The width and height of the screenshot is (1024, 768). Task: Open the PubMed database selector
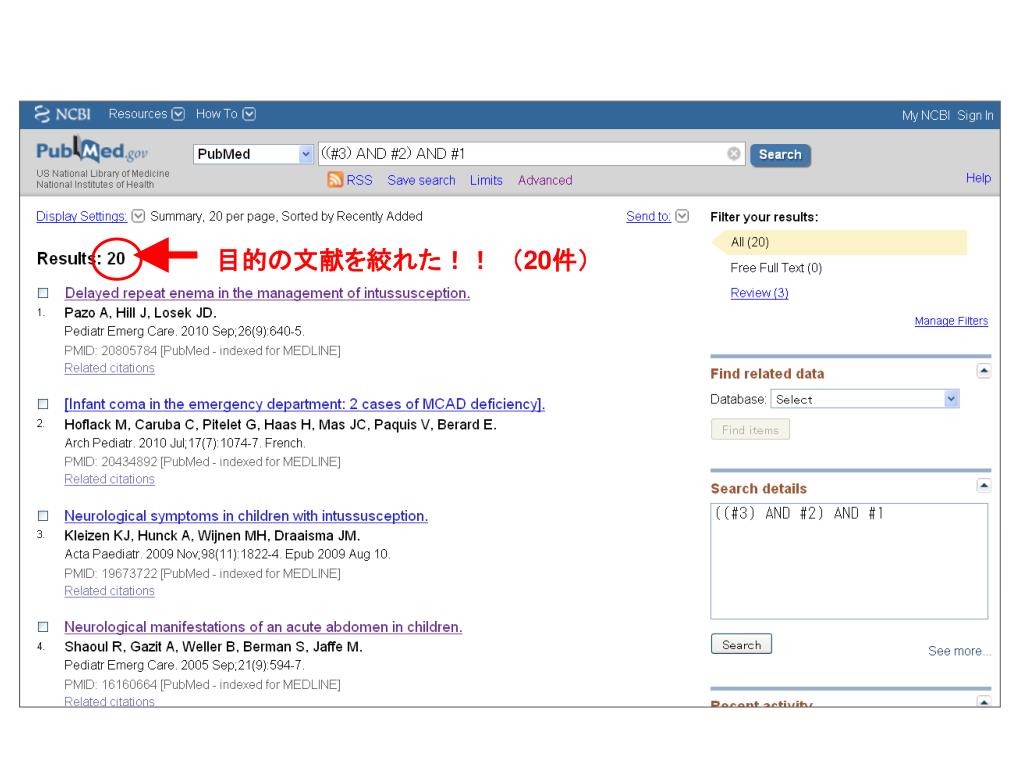pyautogui.click(x=253, y=154)
